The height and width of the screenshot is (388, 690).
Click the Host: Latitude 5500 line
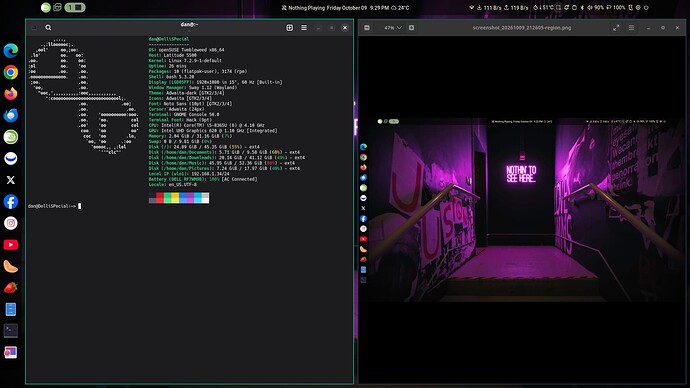tap(173, 55)
